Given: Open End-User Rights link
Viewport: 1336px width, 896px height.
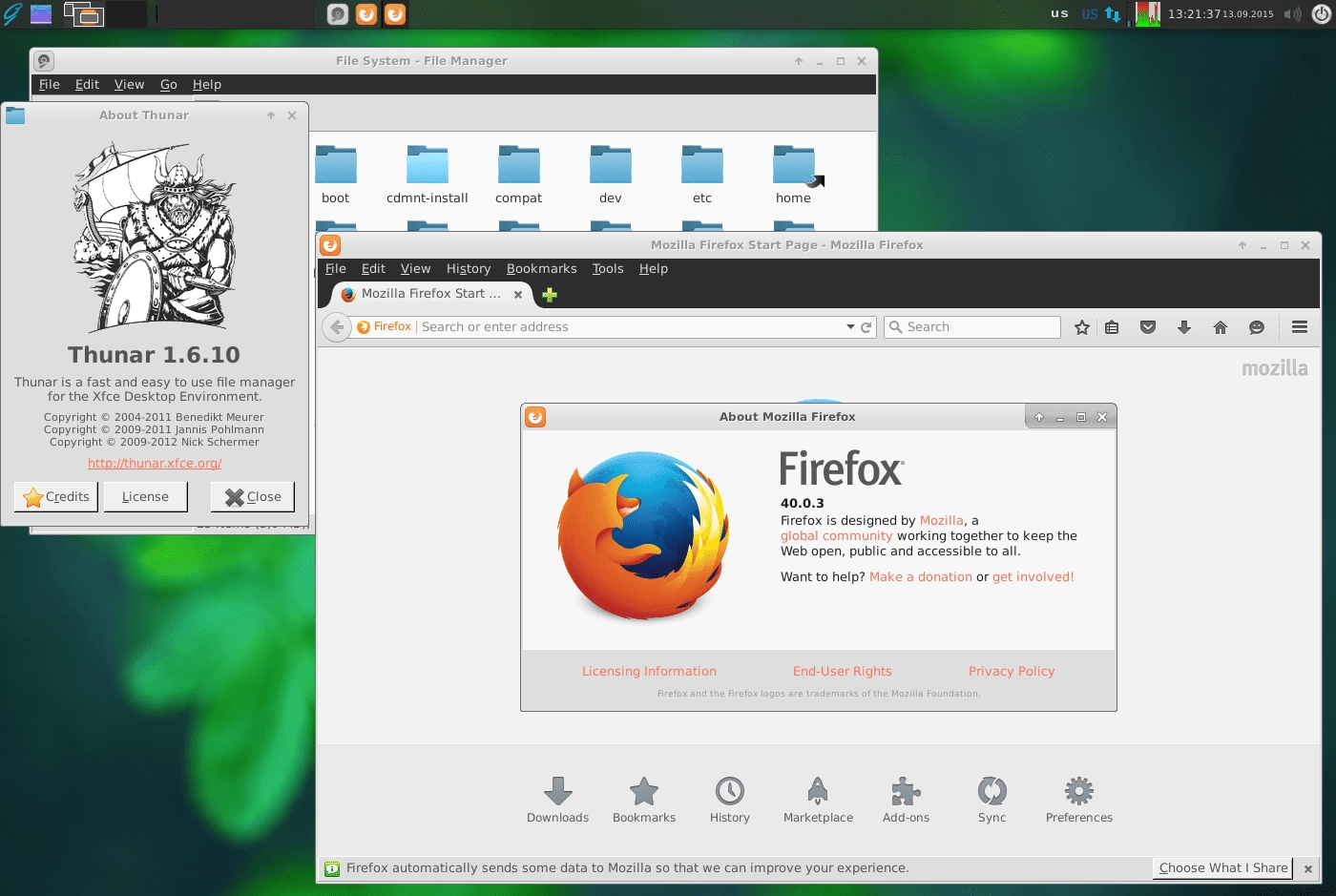Looking at the screenshot, I should 843,672.
